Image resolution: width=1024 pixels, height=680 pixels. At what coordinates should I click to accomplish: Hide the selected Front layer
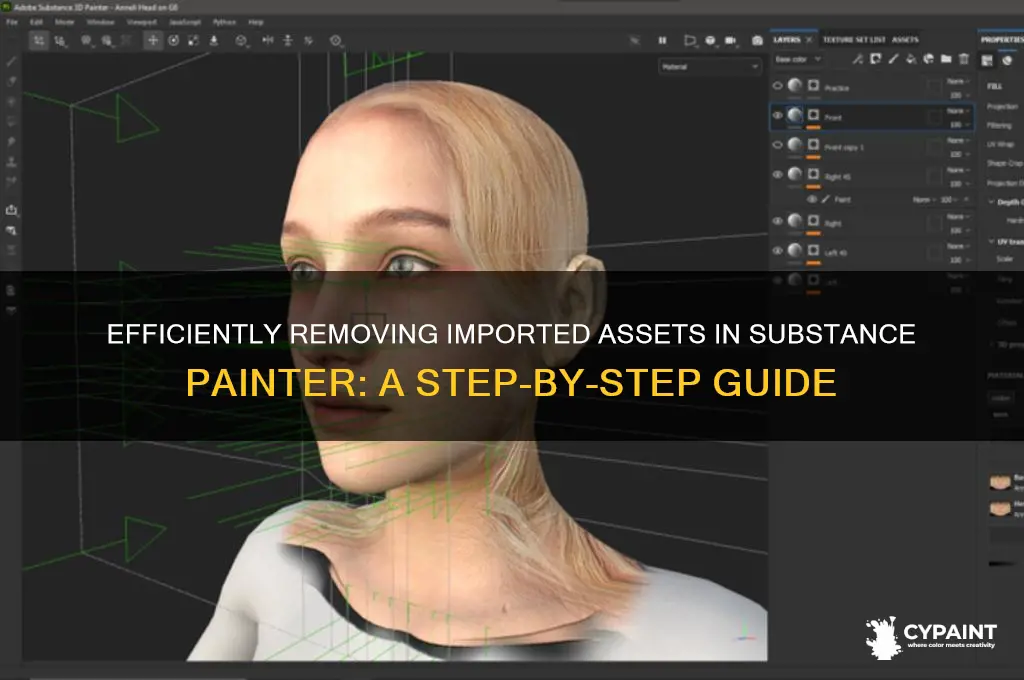click(777, 116)
